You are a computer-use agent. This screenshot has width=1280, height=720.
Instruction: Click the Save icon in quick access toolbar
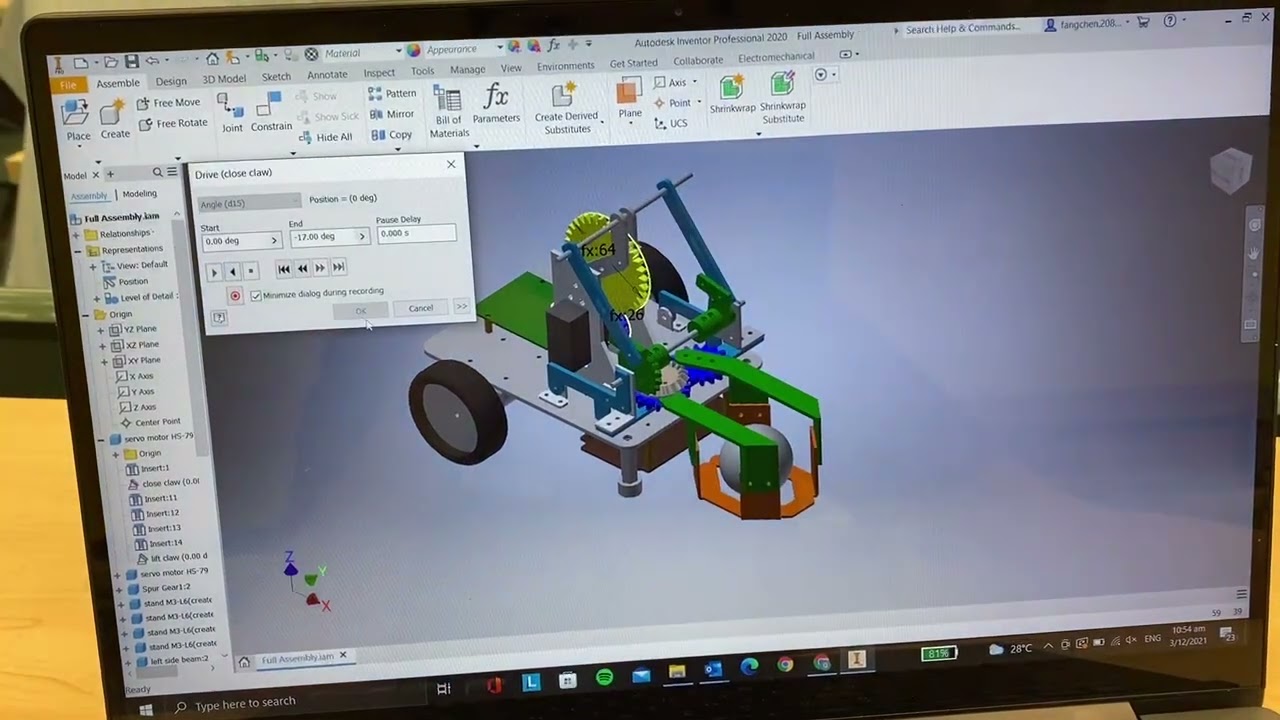[x=131, y=62]
